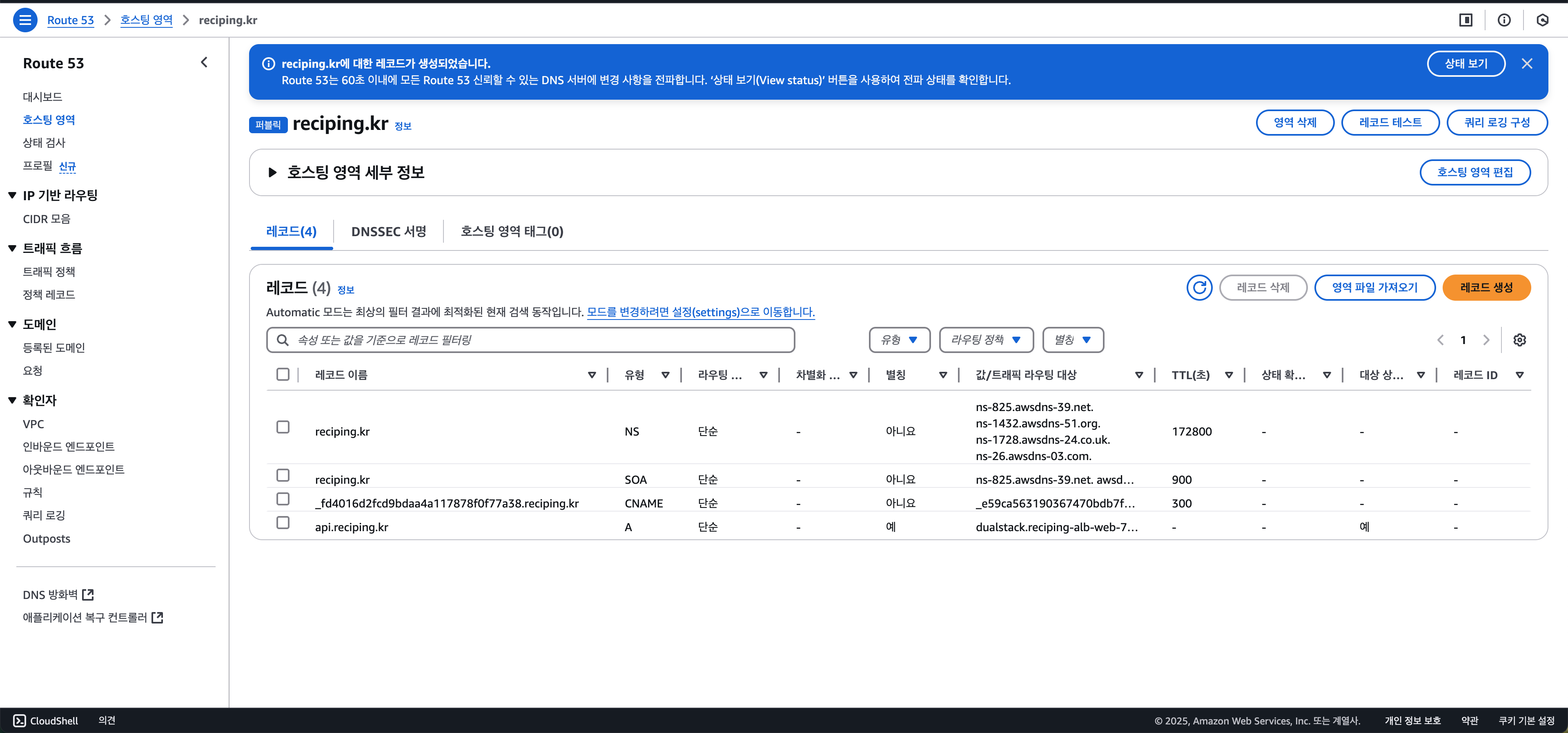The height and width of the screenshot is (733, 1568).
Task: Switch to the DNSSEC 서명 tab
Action: pos(388,232)
